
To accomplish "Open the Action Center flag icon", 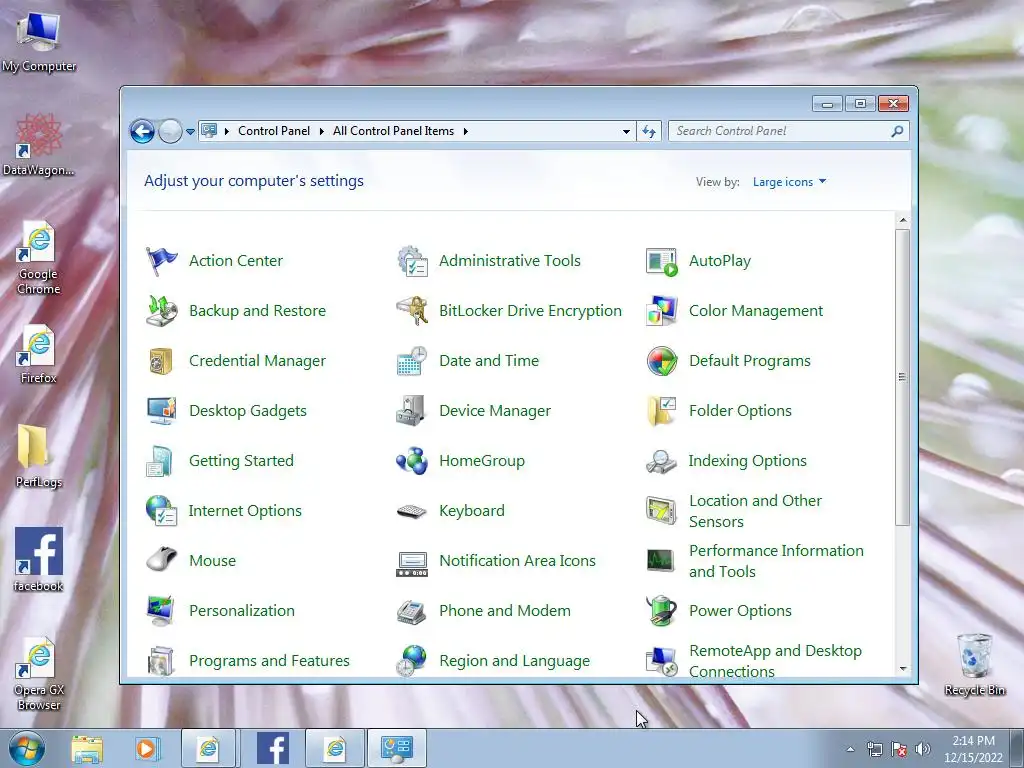I will pyautogui.click(x=161, y=261).
